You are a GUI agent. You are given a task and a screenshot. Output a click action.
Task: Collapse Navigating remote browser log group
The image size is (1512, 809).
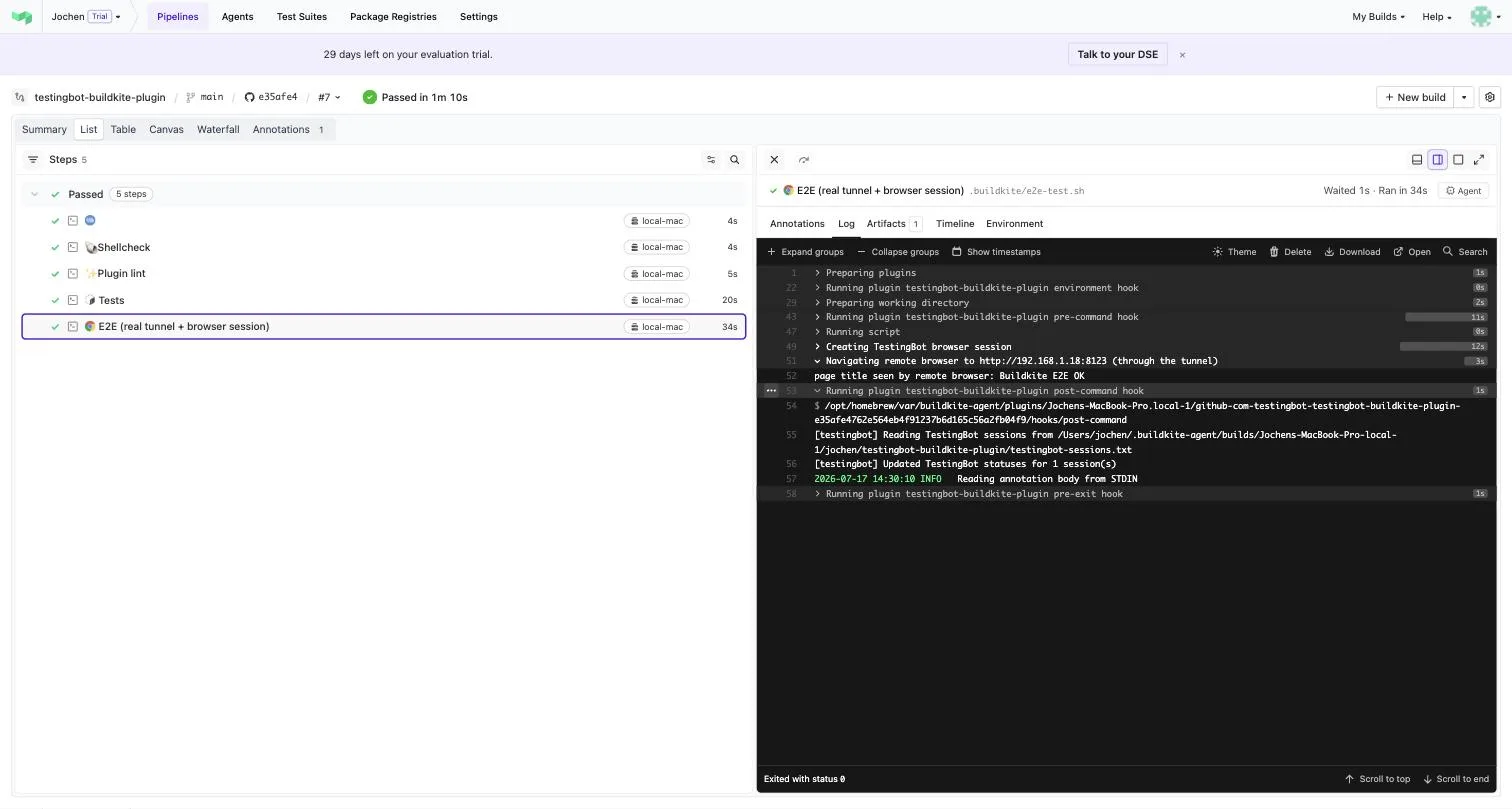[x=817, y=361]
